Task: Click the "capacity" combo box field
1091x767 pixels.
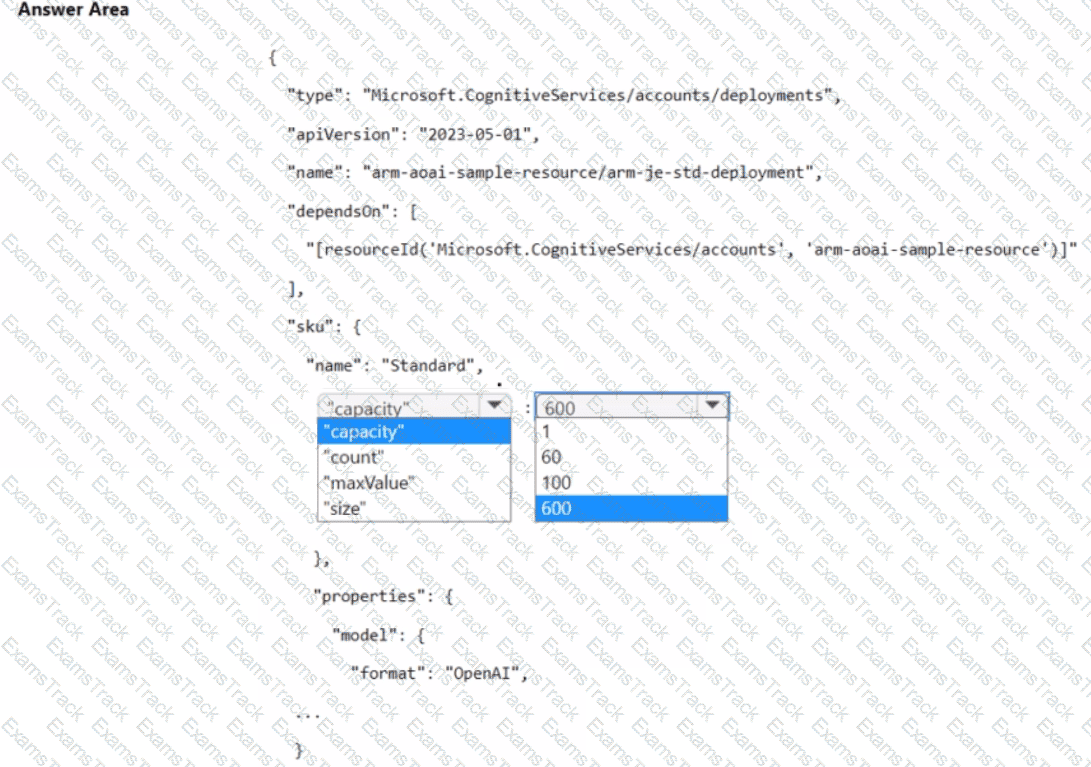Action: 414,406
